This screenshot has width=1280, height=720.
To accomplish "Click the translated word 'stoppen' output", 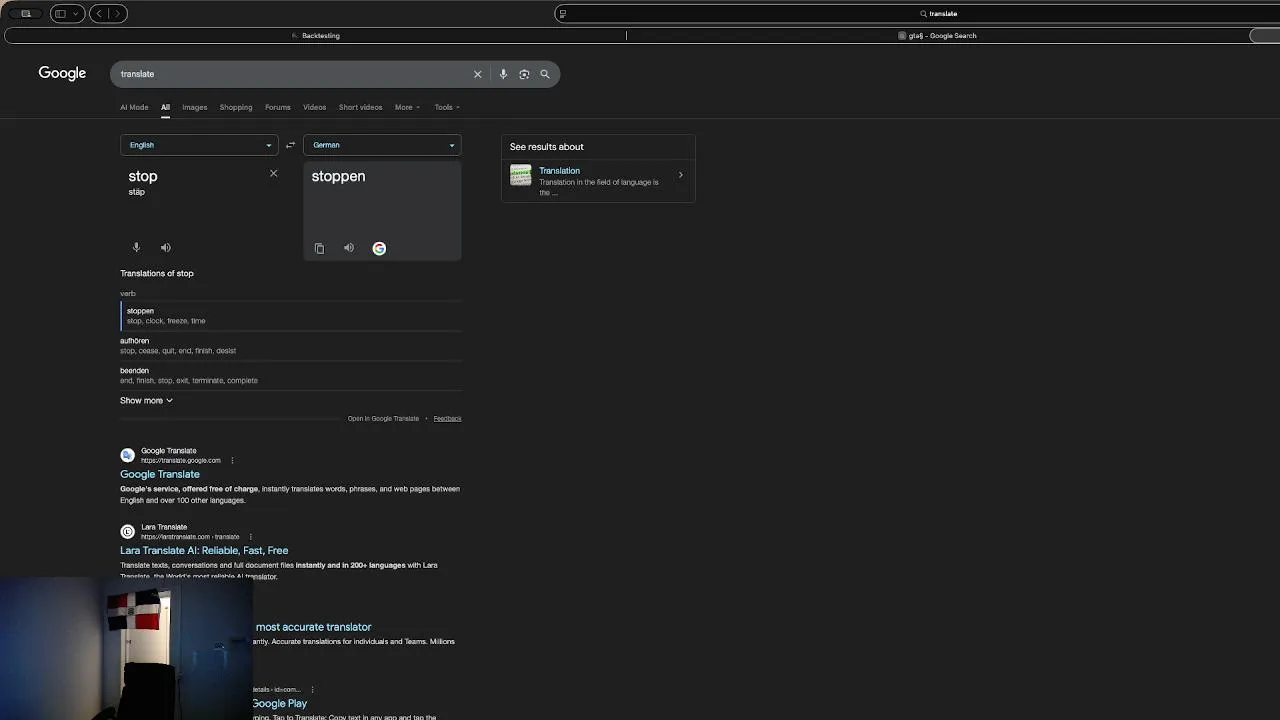I will pyautogui.click(x=338, y=176).
